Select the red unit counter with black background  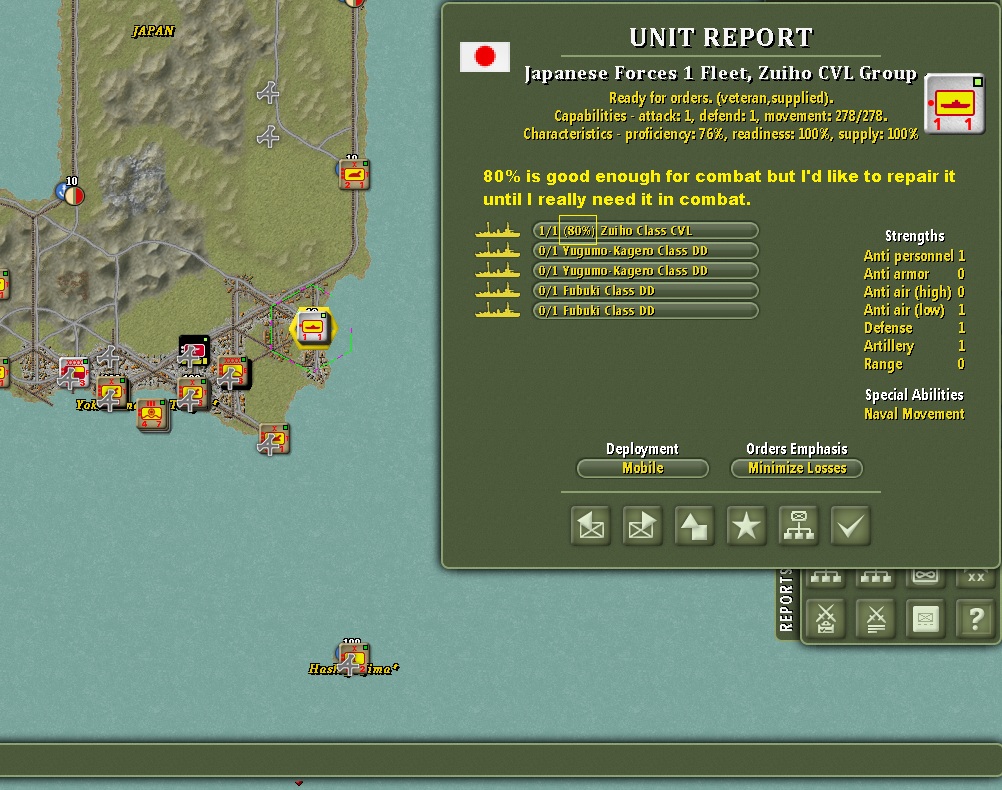pyautogui.click(x=194, y=352)
